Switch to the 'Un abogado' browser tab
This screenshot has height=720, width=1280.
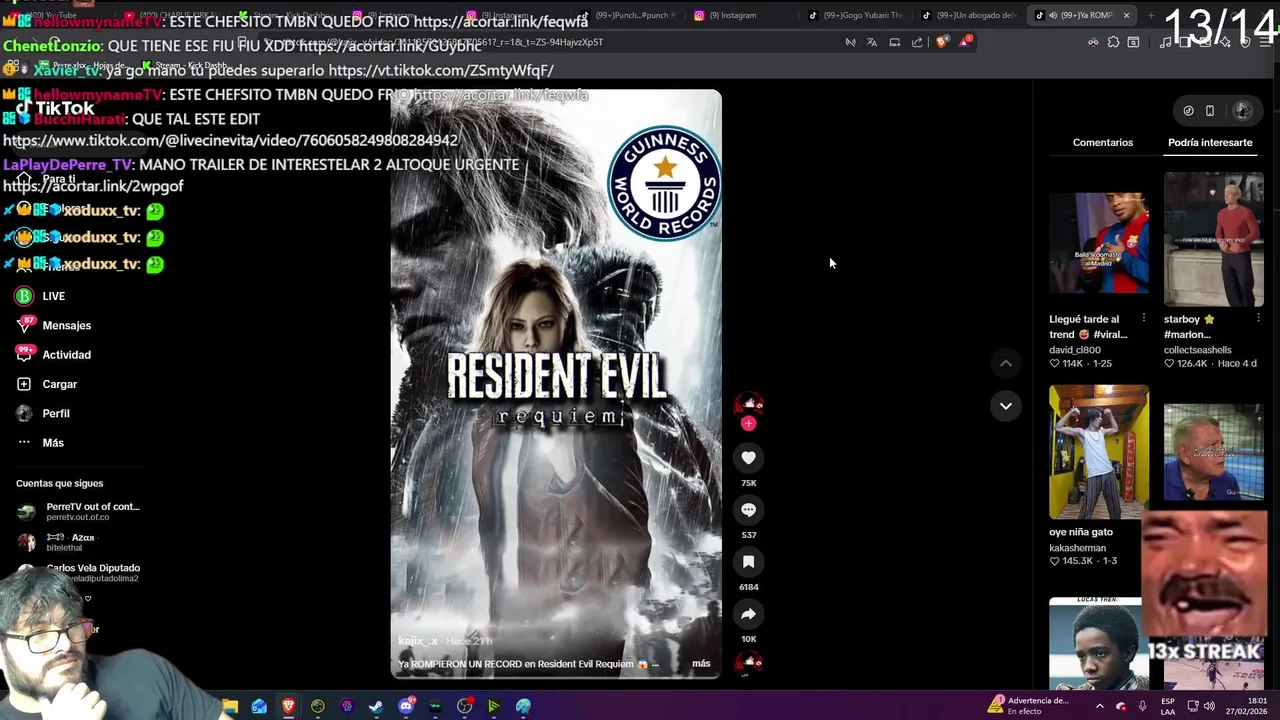point(968,15)
